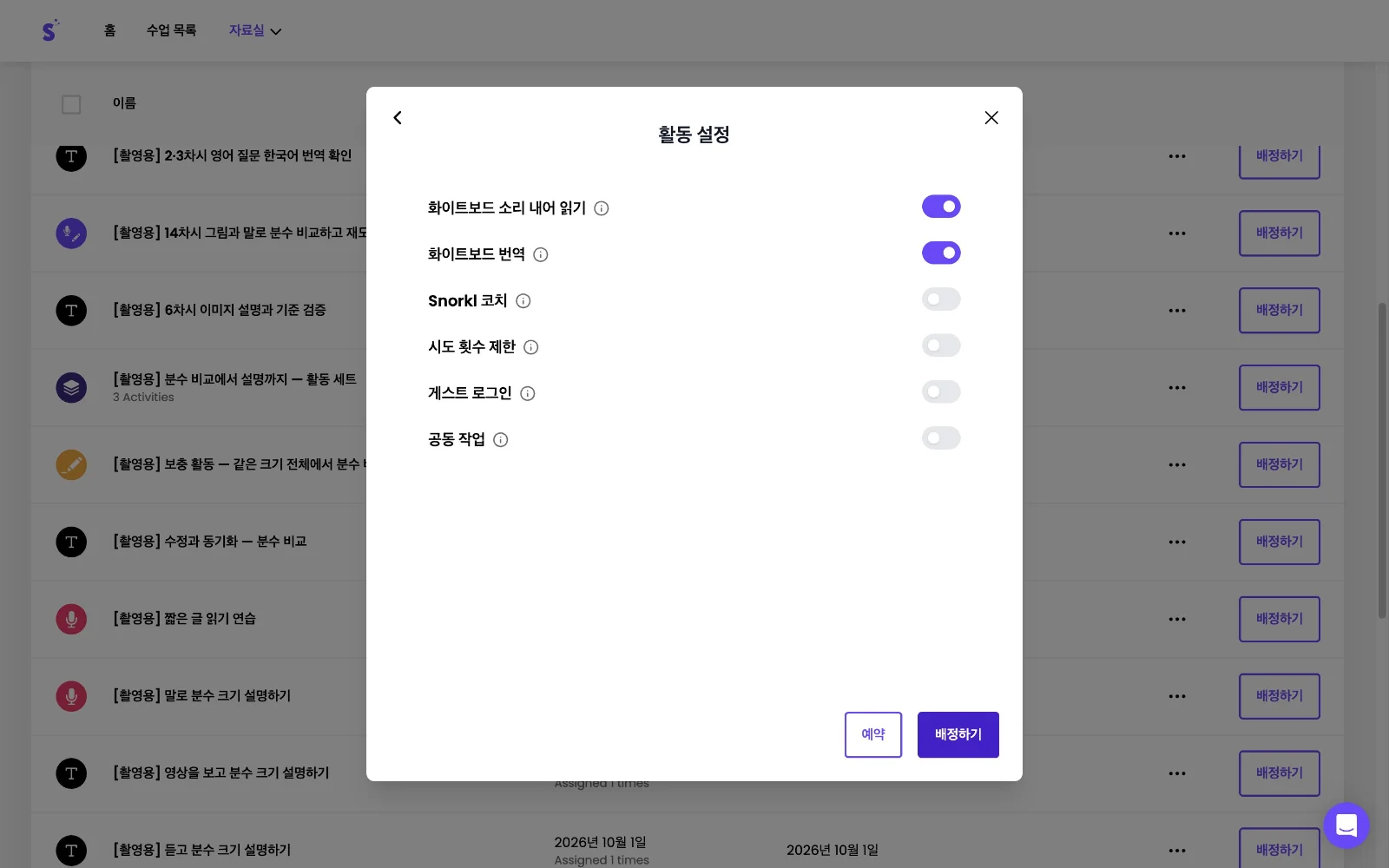Open more options for 6차시 이미지 설명 row
Screen dimensions: 1389x868
tap(1177, 311)
